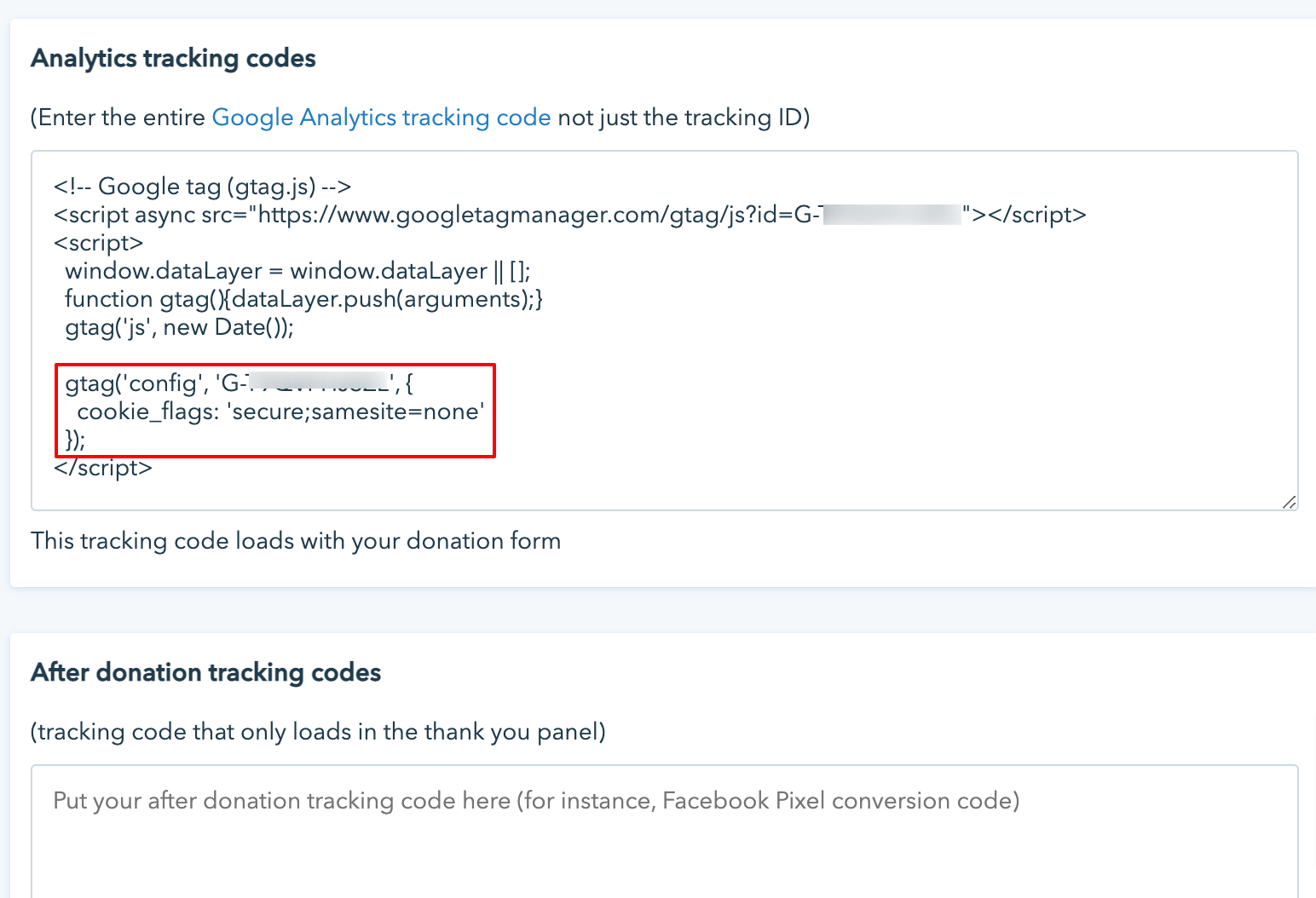Place cursor on the closing </script> line
The image size is (1316, 898).
(103, 468)
